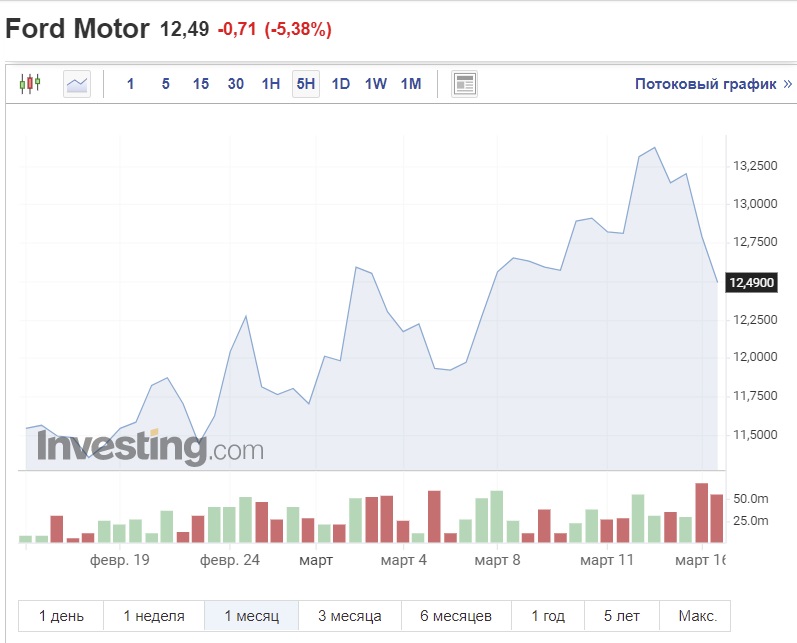797x643 pixels.
Task: Click the 12,7500 axis label
Action: (x=755, y=242)
